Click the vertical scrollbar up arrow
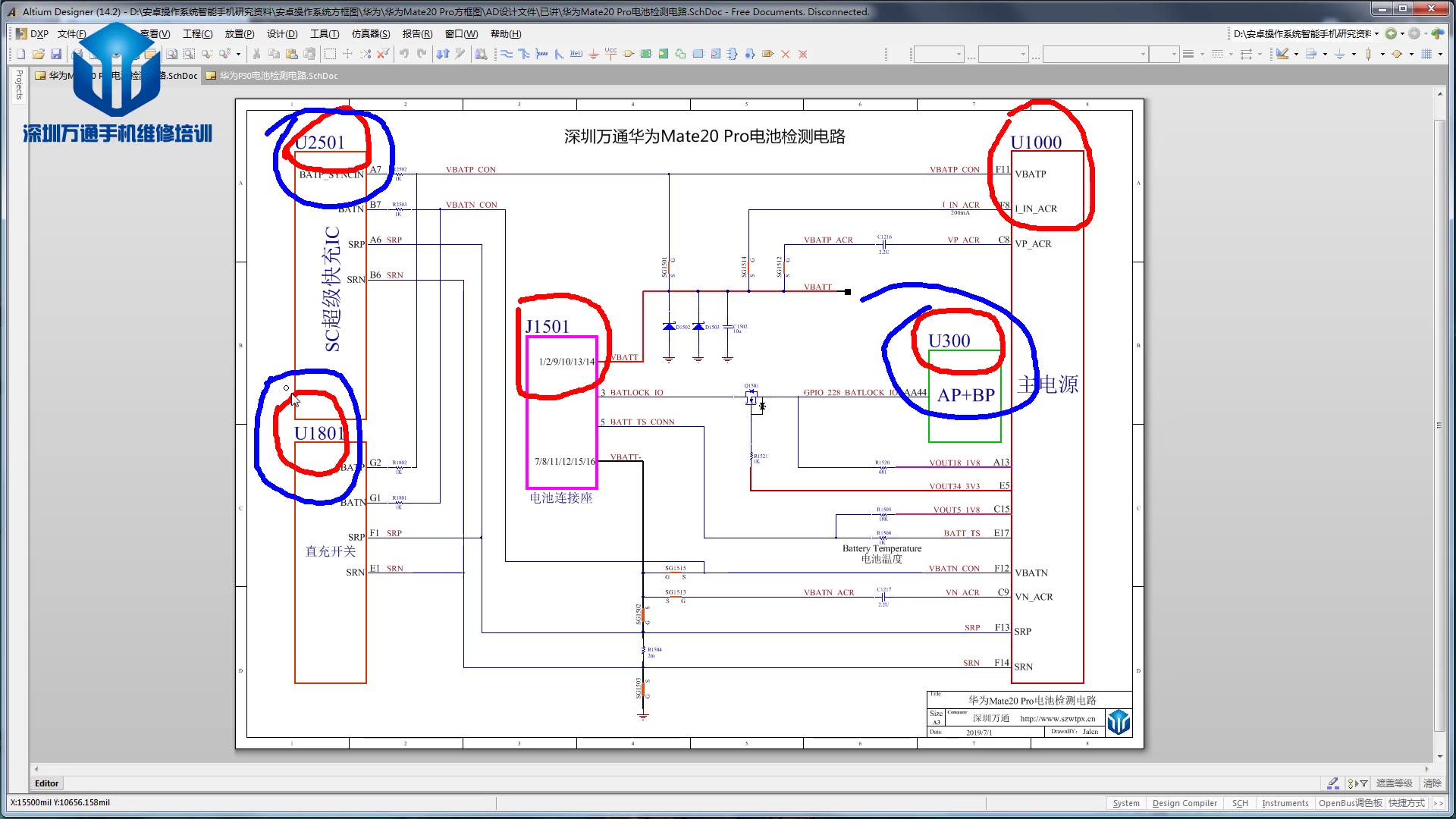The image size is (1456, 819). 1439,93
